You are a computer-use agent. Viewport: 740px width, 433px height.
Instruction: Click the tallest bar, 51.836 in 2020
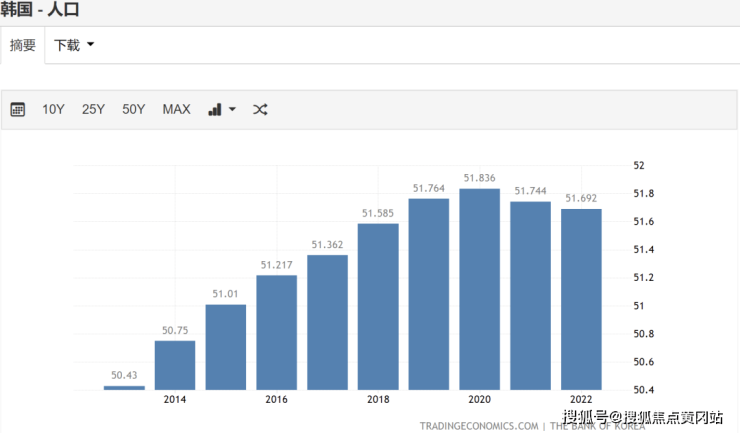tap(479, 288)
